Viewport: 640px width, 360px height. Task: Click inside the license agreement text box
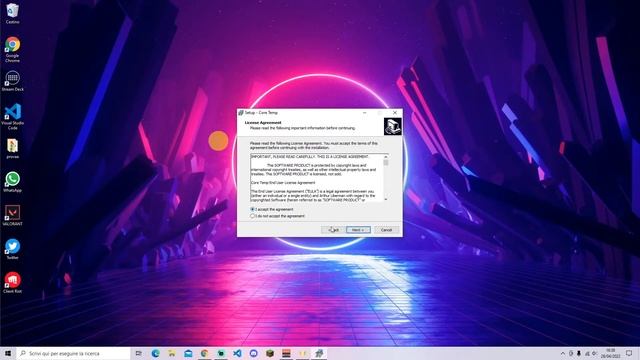316,178
